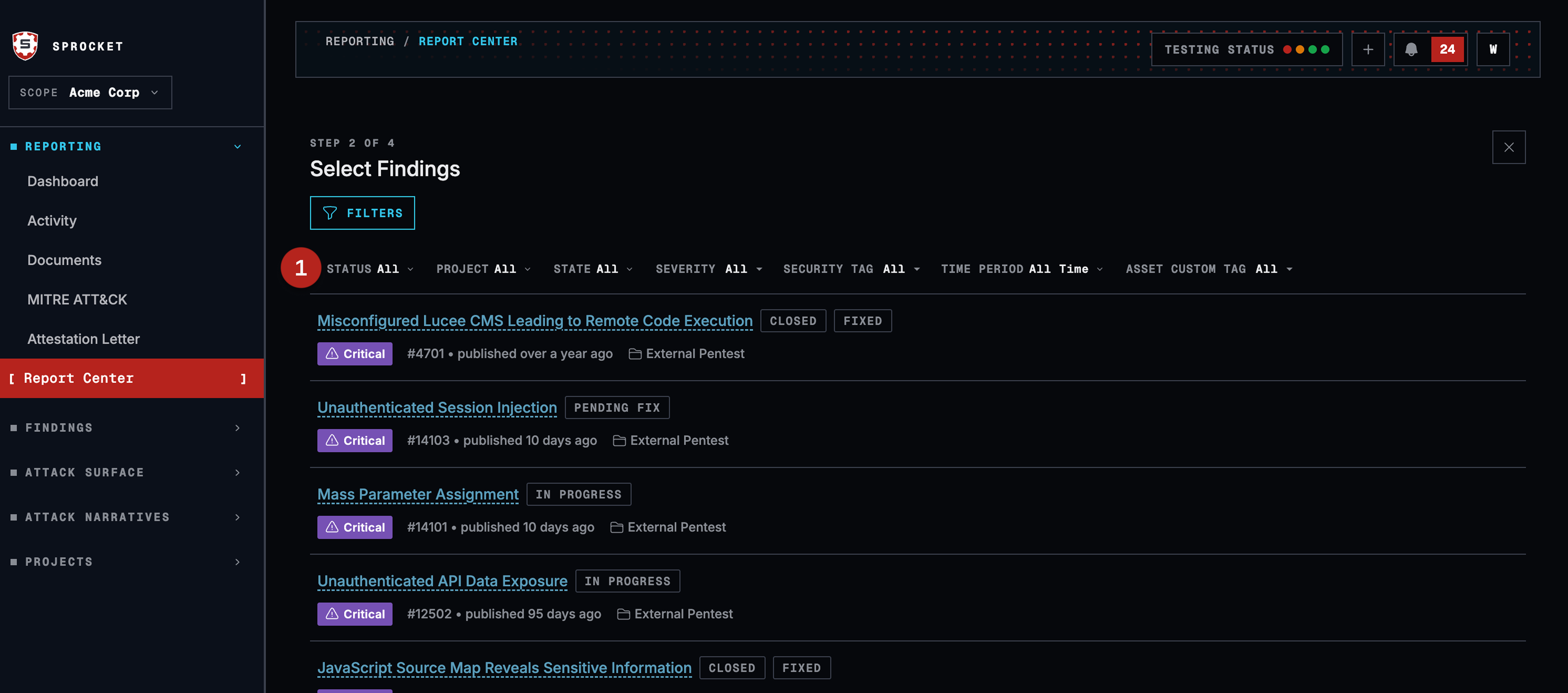This screenshot has height=693, width=1568.
Task: Click Critical badge on API Data Exposure
Action: tap(355, 614)
